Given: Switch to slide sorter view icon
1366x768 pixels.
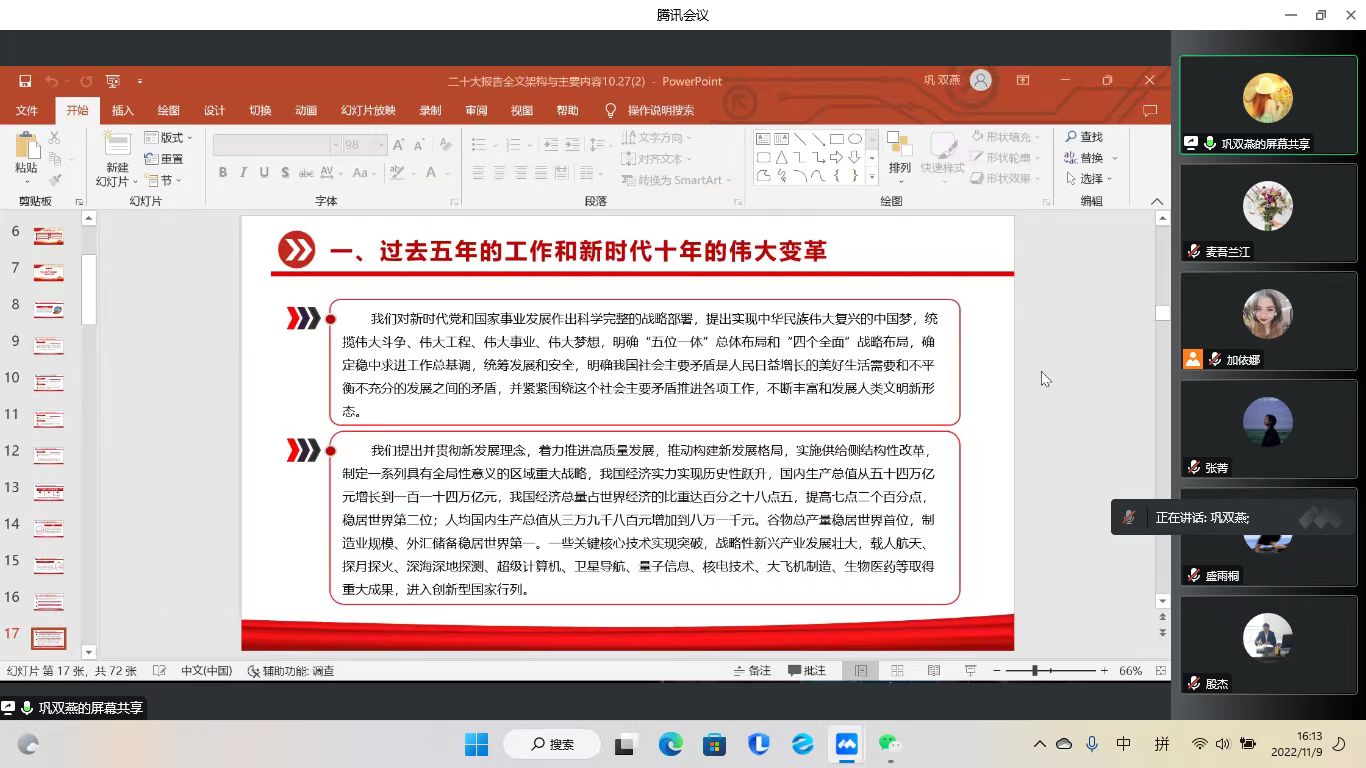Looking at the screenshot, I should click(897, 671).
